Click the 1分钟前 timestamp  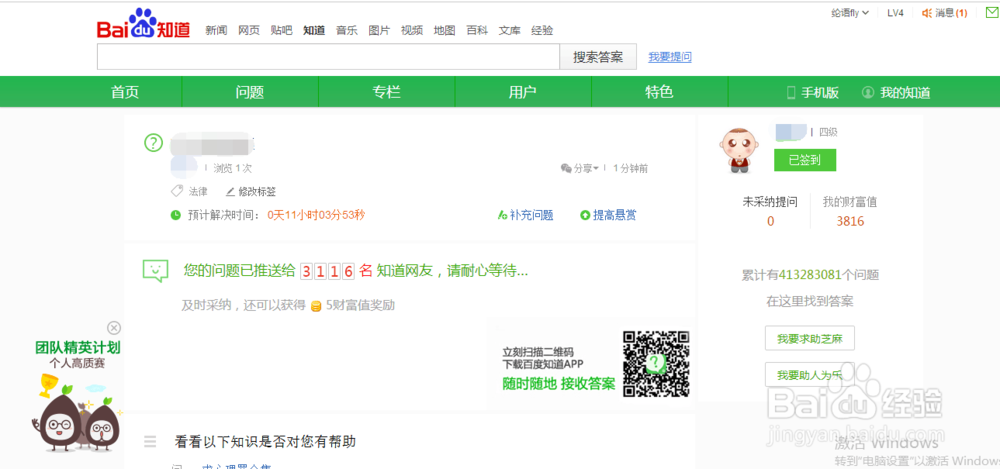click(630, 168)
